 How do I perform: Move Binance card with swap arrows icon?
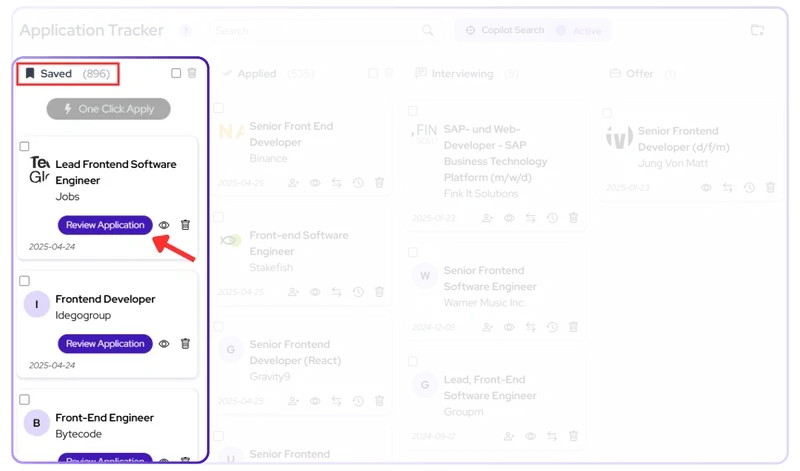click(x=337, y=183)
